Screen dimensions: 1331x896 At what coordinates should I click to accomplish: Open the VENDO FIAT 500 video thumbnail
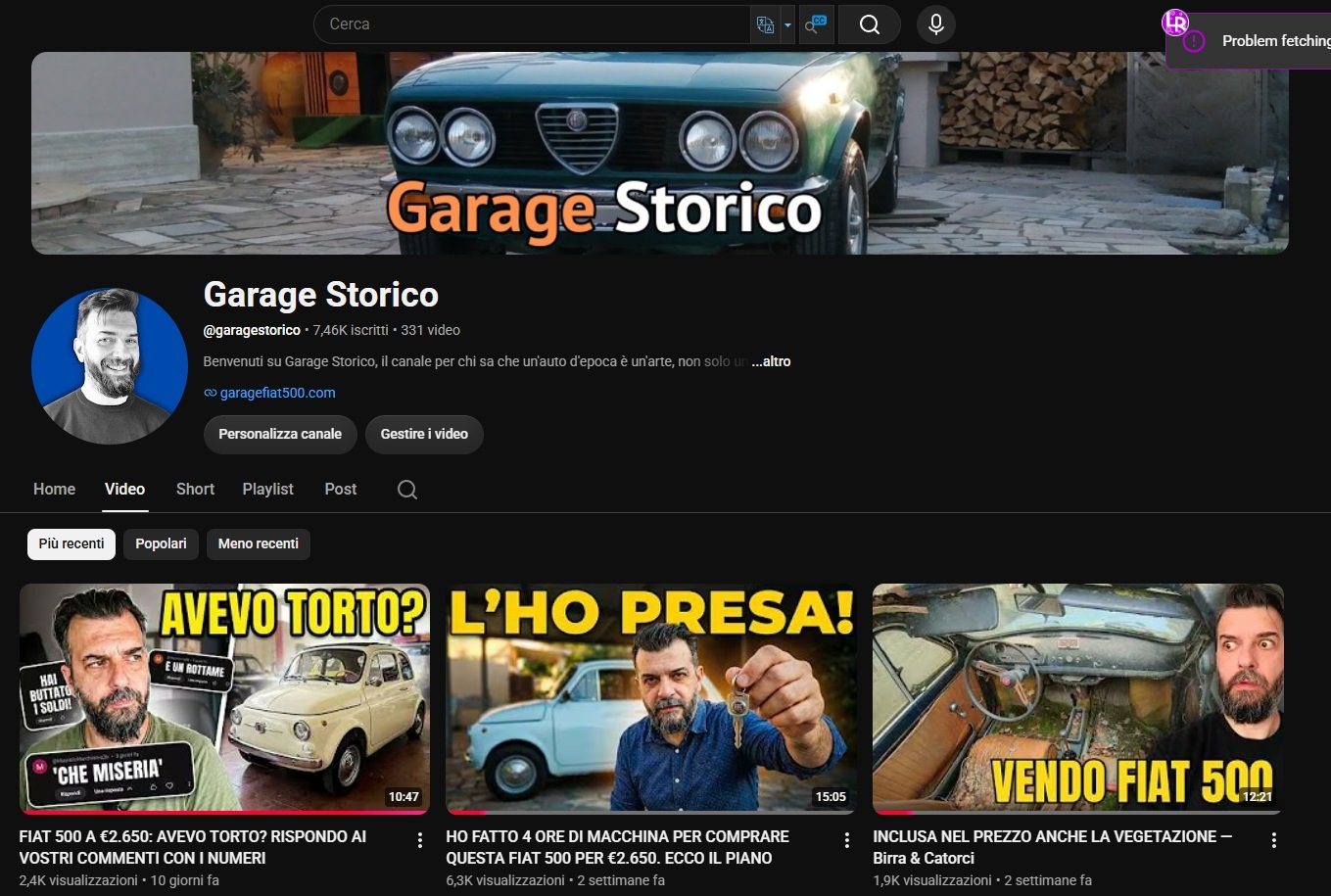[1077, 698]
